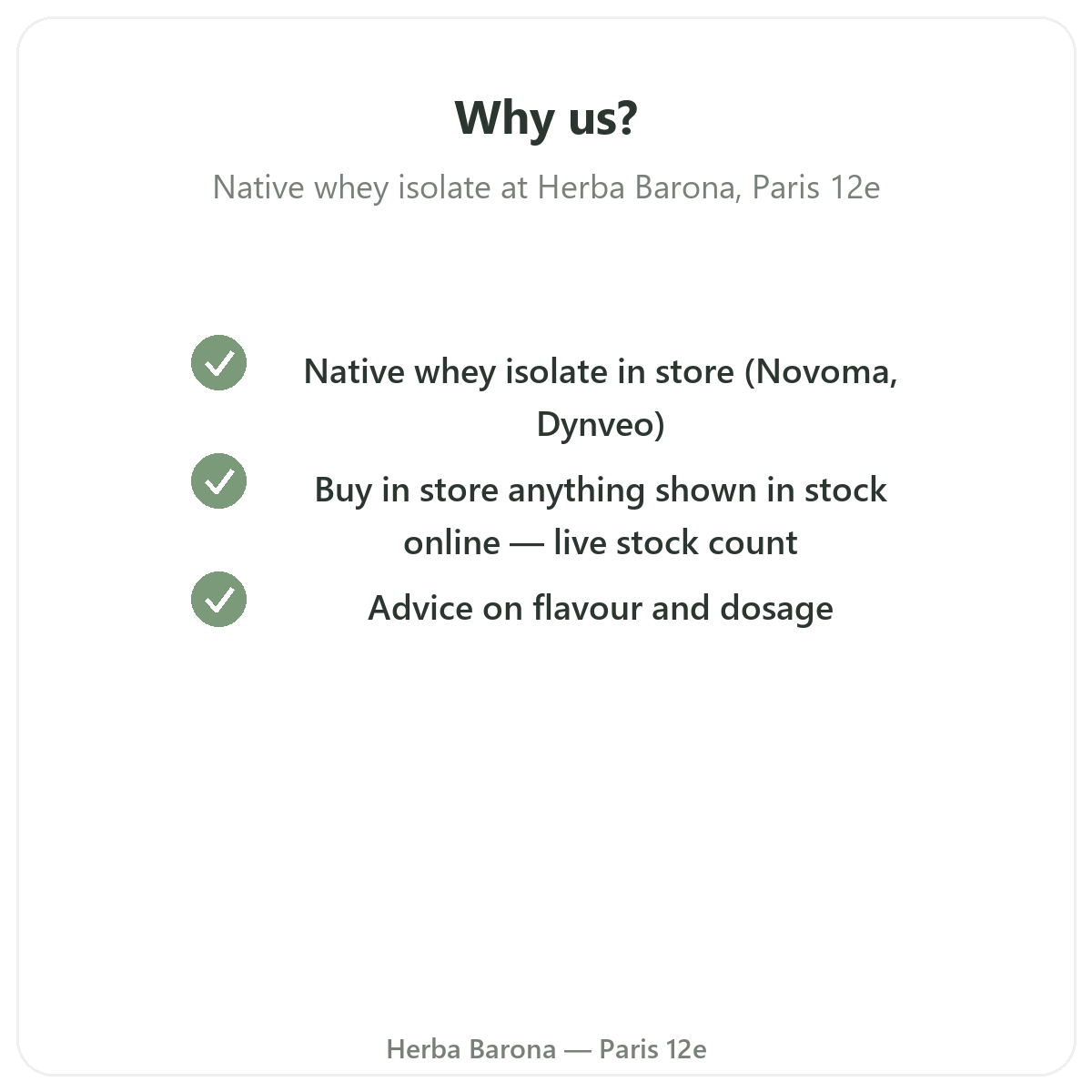Image resolution: width=1092 pixels, height=1092 pixels.
Task: Select the word 'online' in the second item
Action: click(x=451, y=542)
